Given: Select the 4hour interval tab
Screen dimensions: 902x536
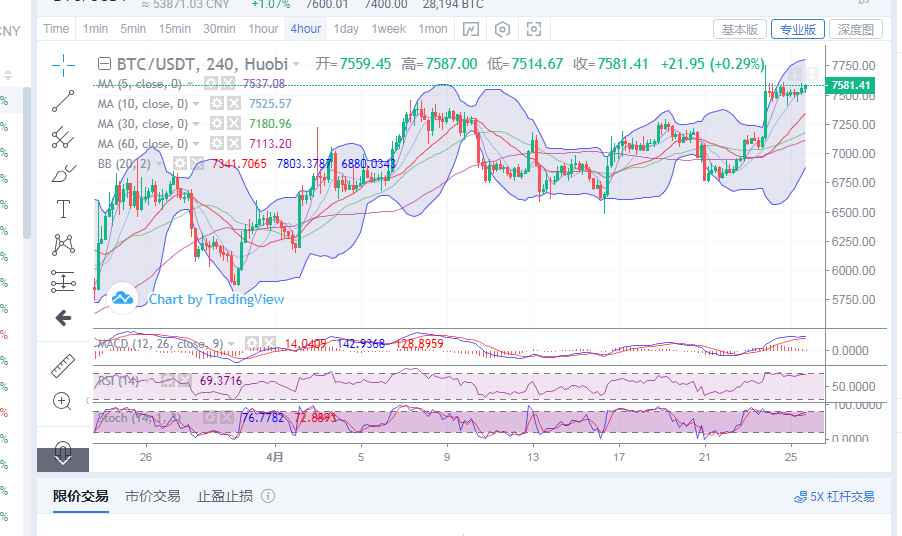Looking at the screenshot, I should pyautogui.click(x=305, y=29).
